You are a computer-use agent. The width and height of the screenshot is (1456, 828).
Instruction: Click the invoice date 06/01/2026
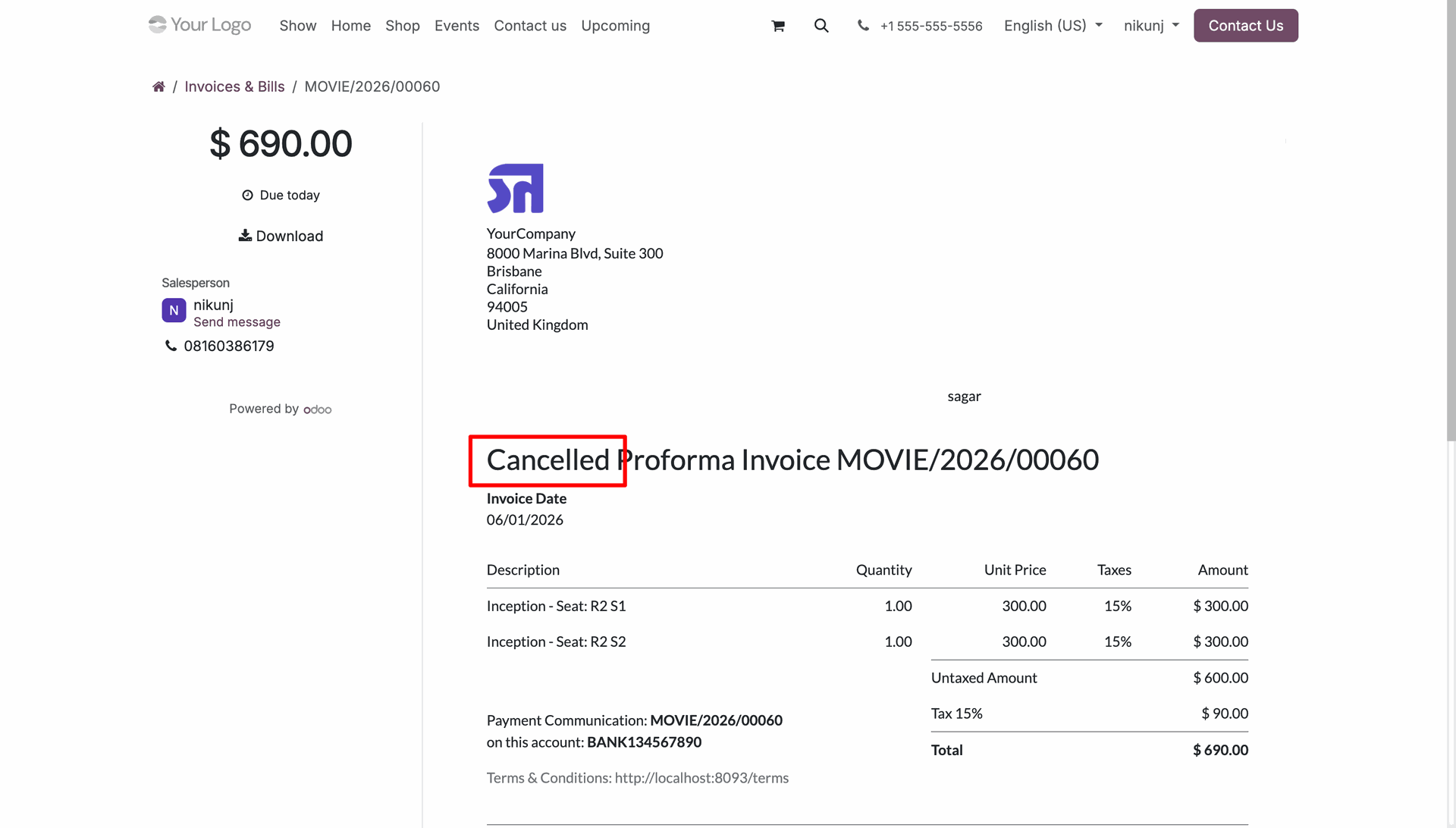pos(525,520)
